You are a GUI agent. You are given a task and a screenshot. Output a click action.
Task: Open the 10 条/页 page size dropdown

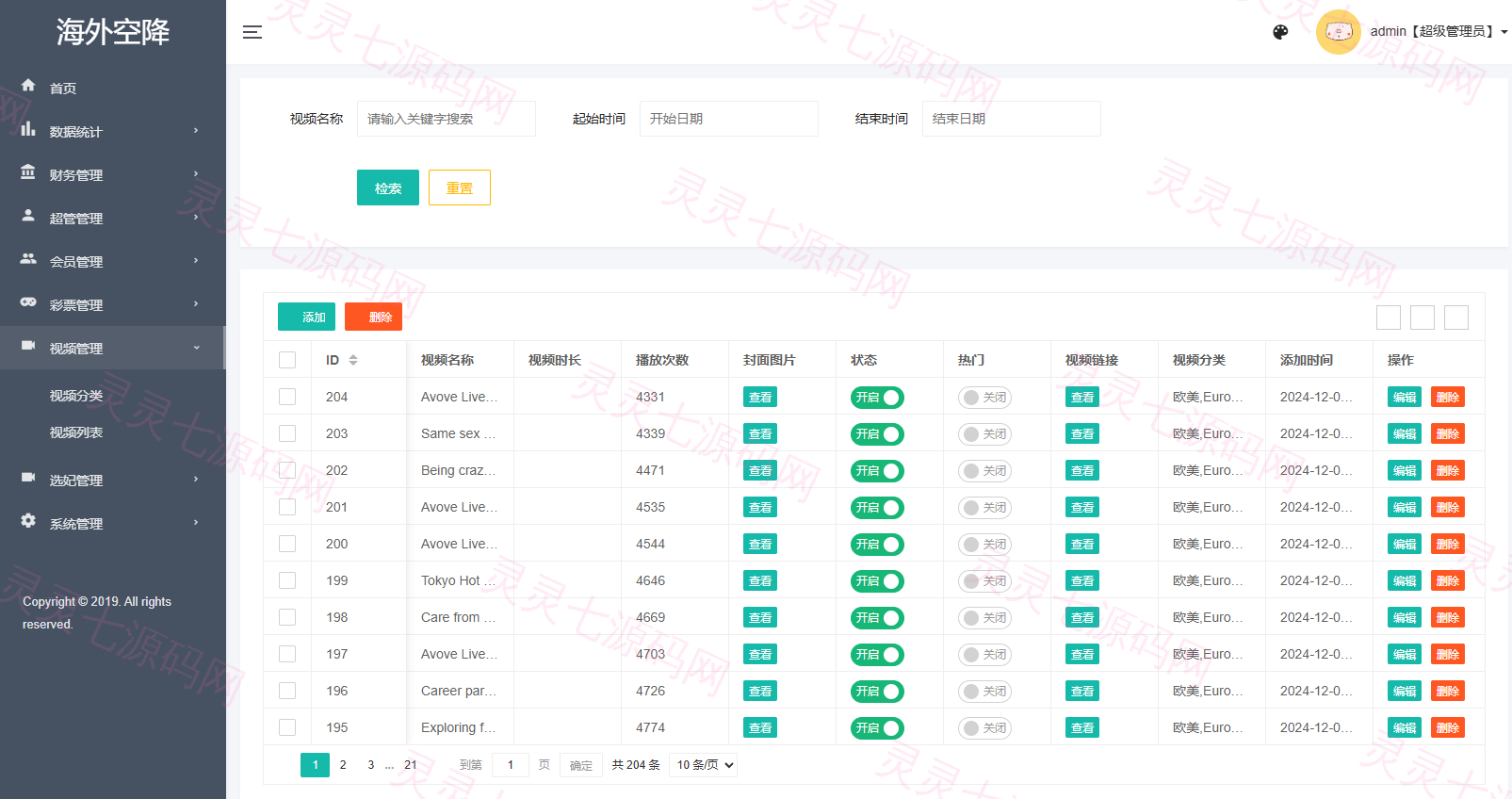pyautogui.click(x=706, y=765)
